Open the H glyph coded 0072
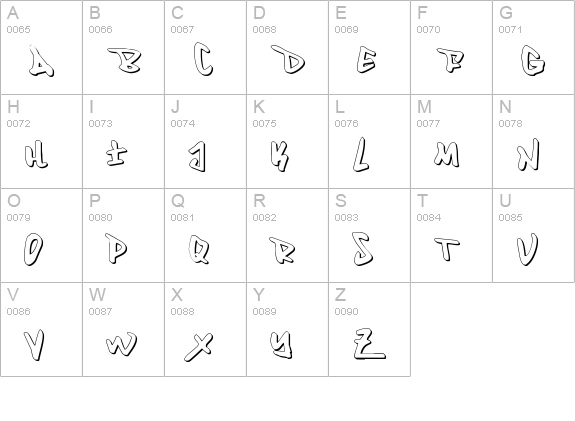The height and width of the screenshot is (421, 575). click(41, 141)
